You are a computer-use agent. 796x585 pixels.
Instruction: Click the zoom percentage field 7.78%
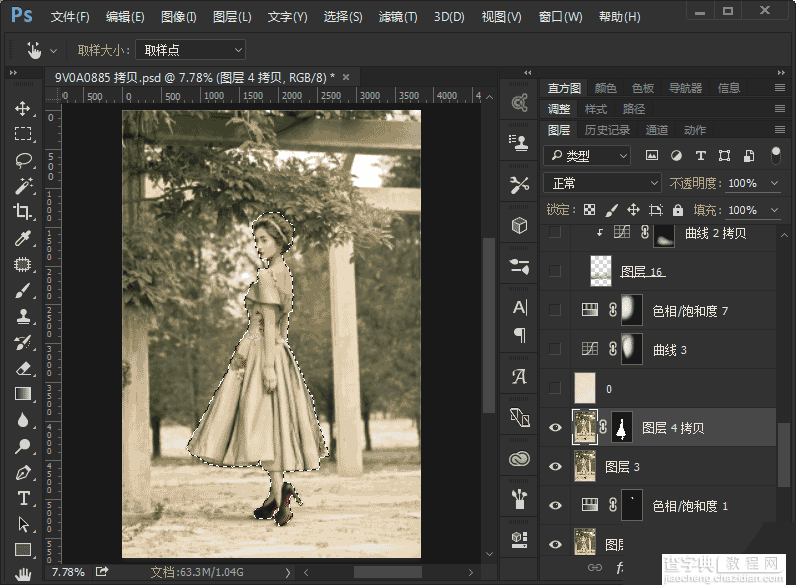tap(68, 572)
